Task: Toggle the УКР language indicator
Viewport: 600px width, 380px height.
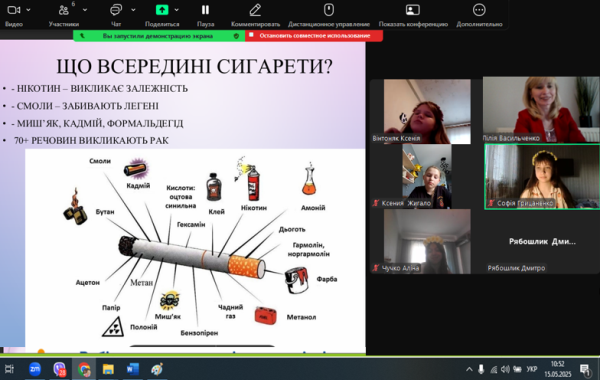Action: point(532,369)
